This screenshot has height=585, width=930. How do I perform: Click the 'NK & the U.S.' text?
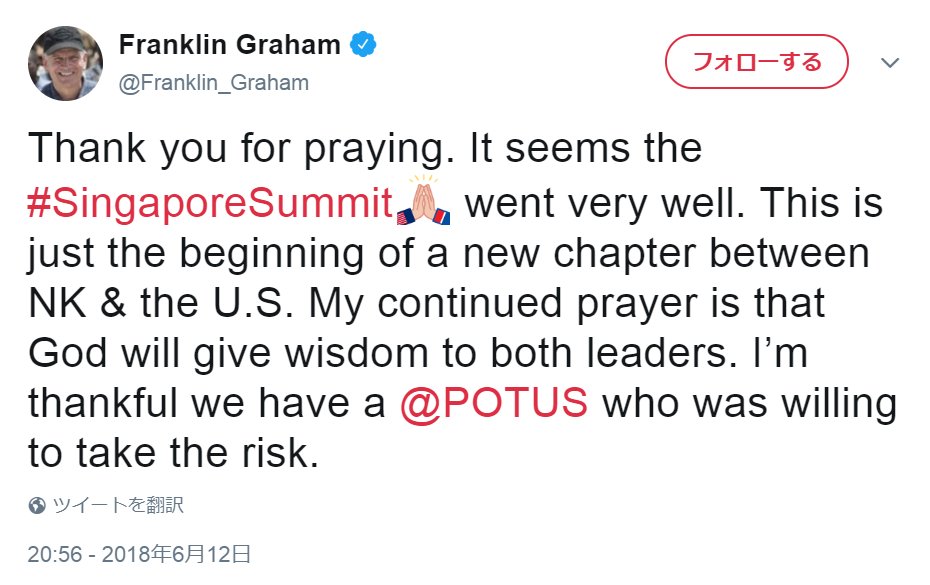pos(161,303)
